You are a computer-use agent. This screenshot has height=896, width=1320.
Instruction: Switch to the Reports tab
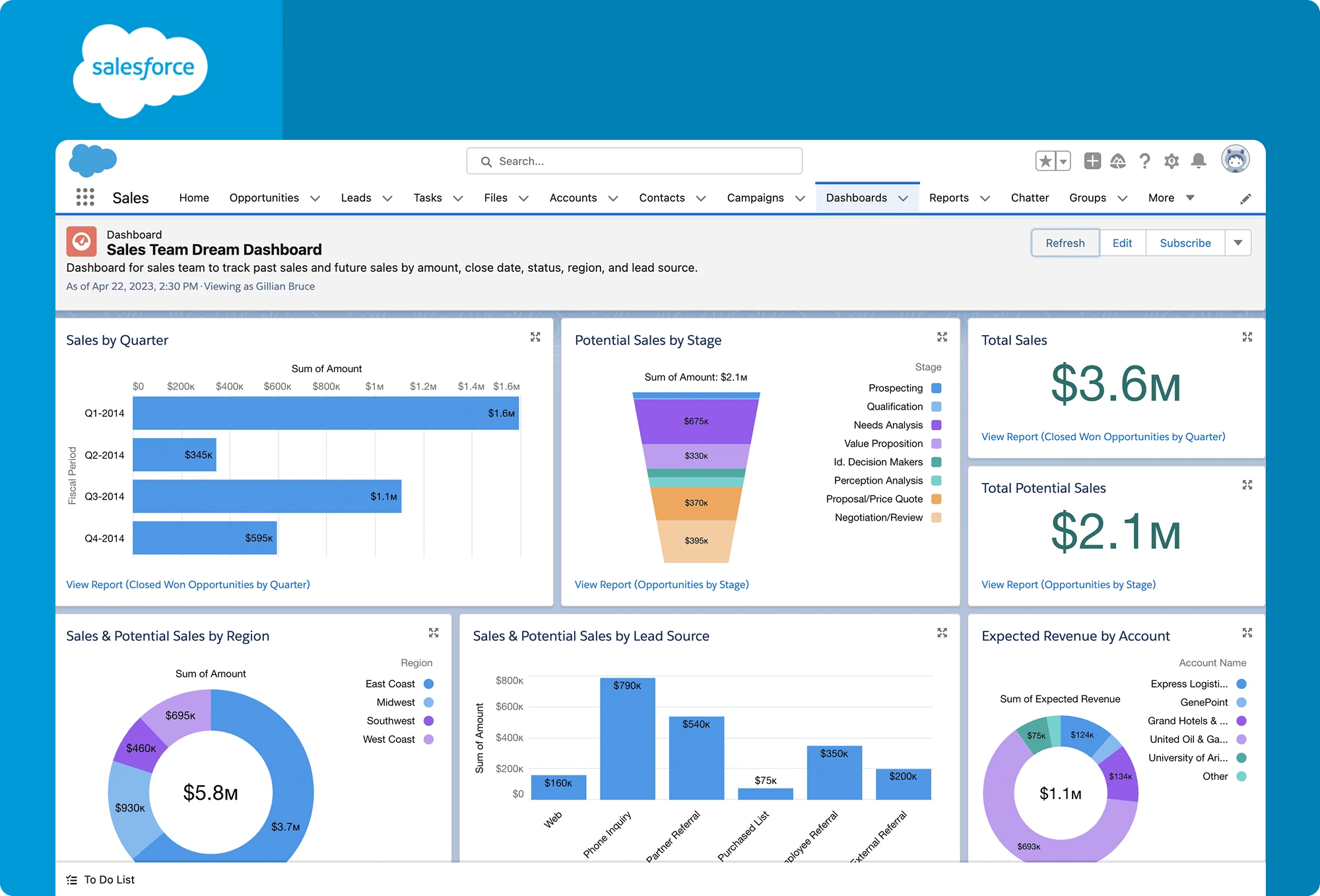(x=948, y=198)
